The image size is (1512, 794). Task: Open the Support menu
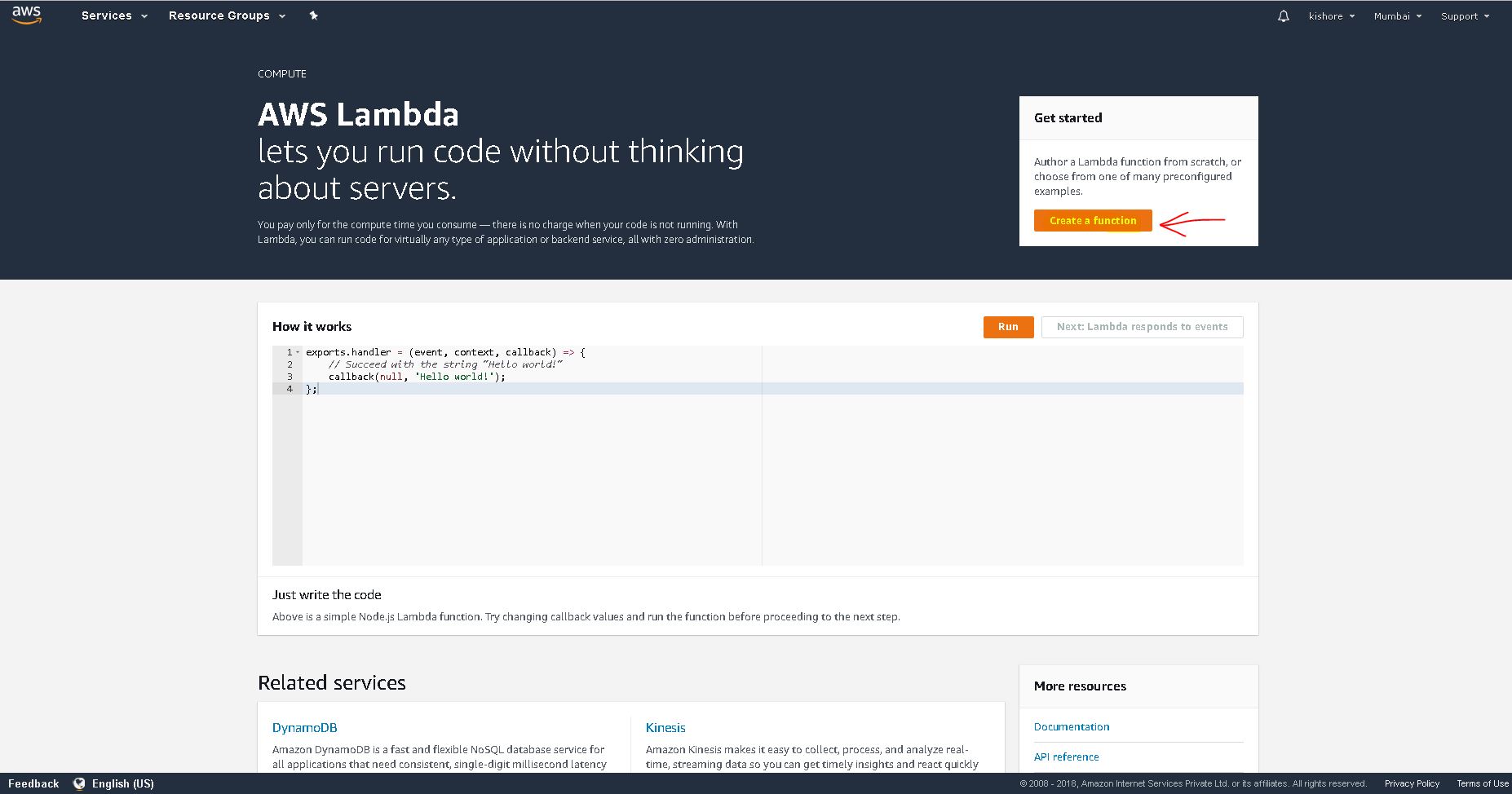(1465, 16)
